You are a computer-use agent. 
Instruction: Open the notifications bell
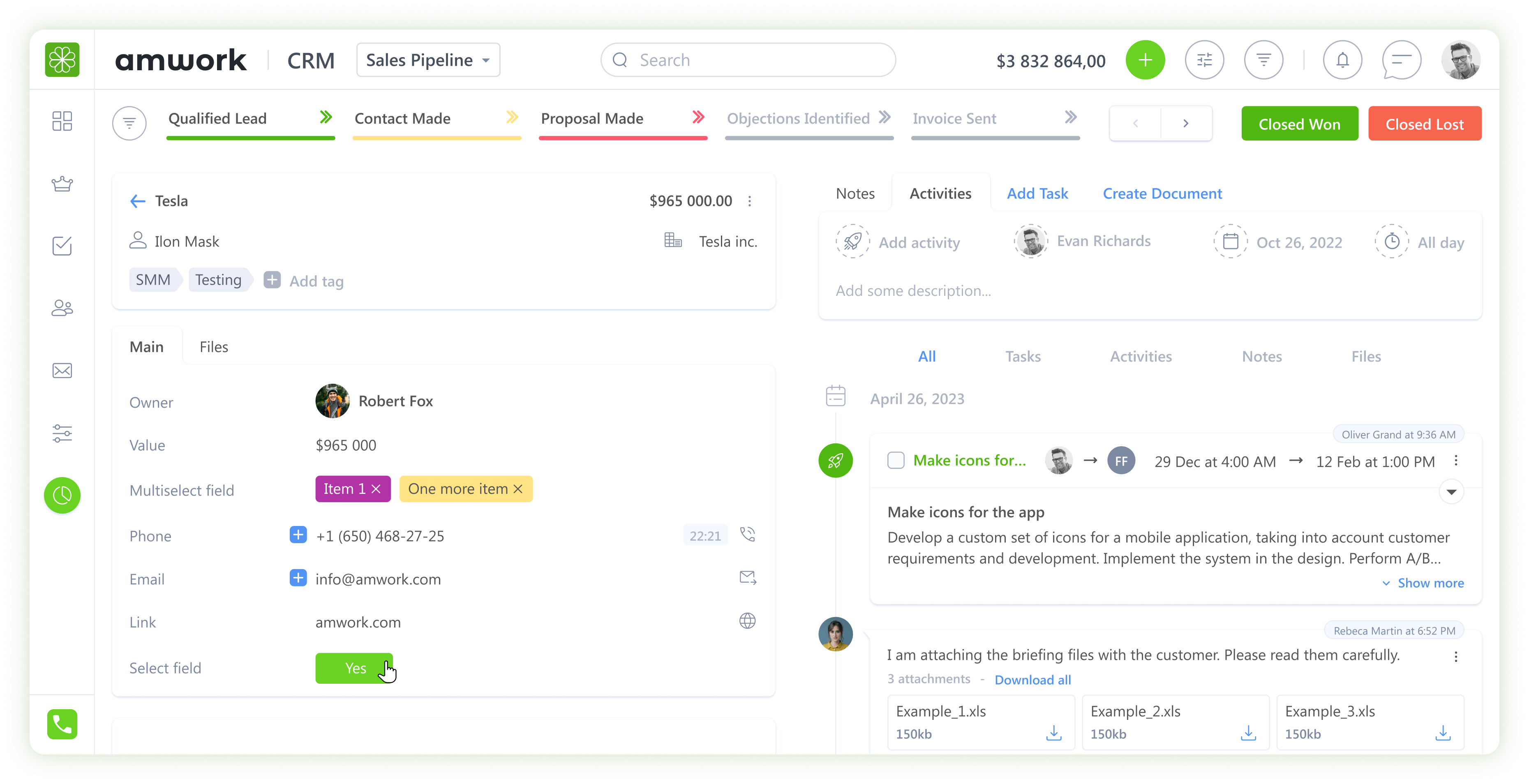pos(1343,60)
